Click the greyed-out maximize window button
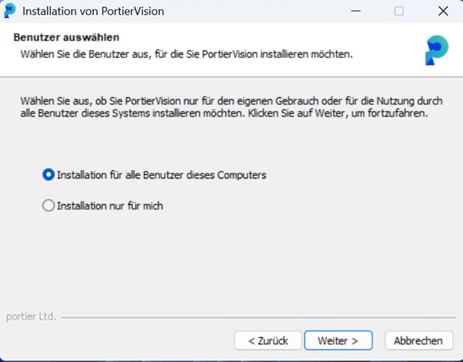The height and width of the screenshot is (362, 463). point(399,11)
